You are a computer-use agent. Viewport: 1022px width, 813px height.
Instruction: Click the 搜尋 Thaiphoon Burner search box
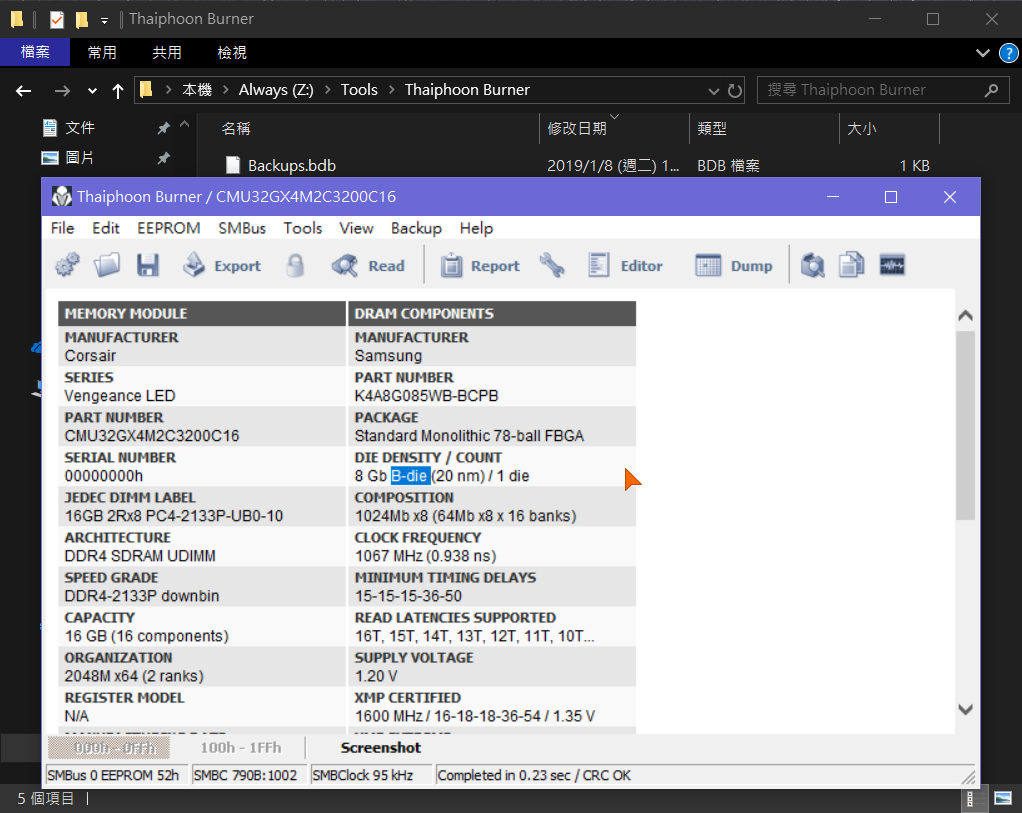pyautogui.click(x=883, y=90)
